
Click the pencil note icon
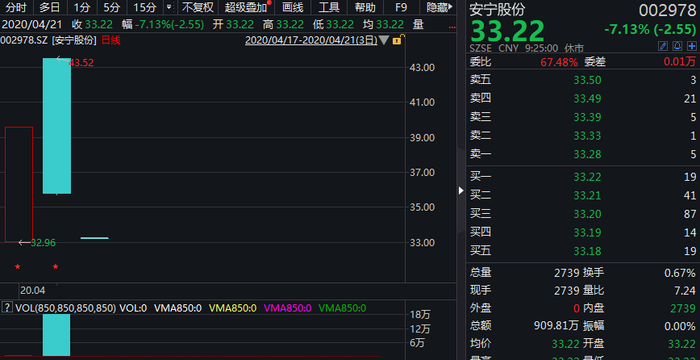[x=663, y=46]
